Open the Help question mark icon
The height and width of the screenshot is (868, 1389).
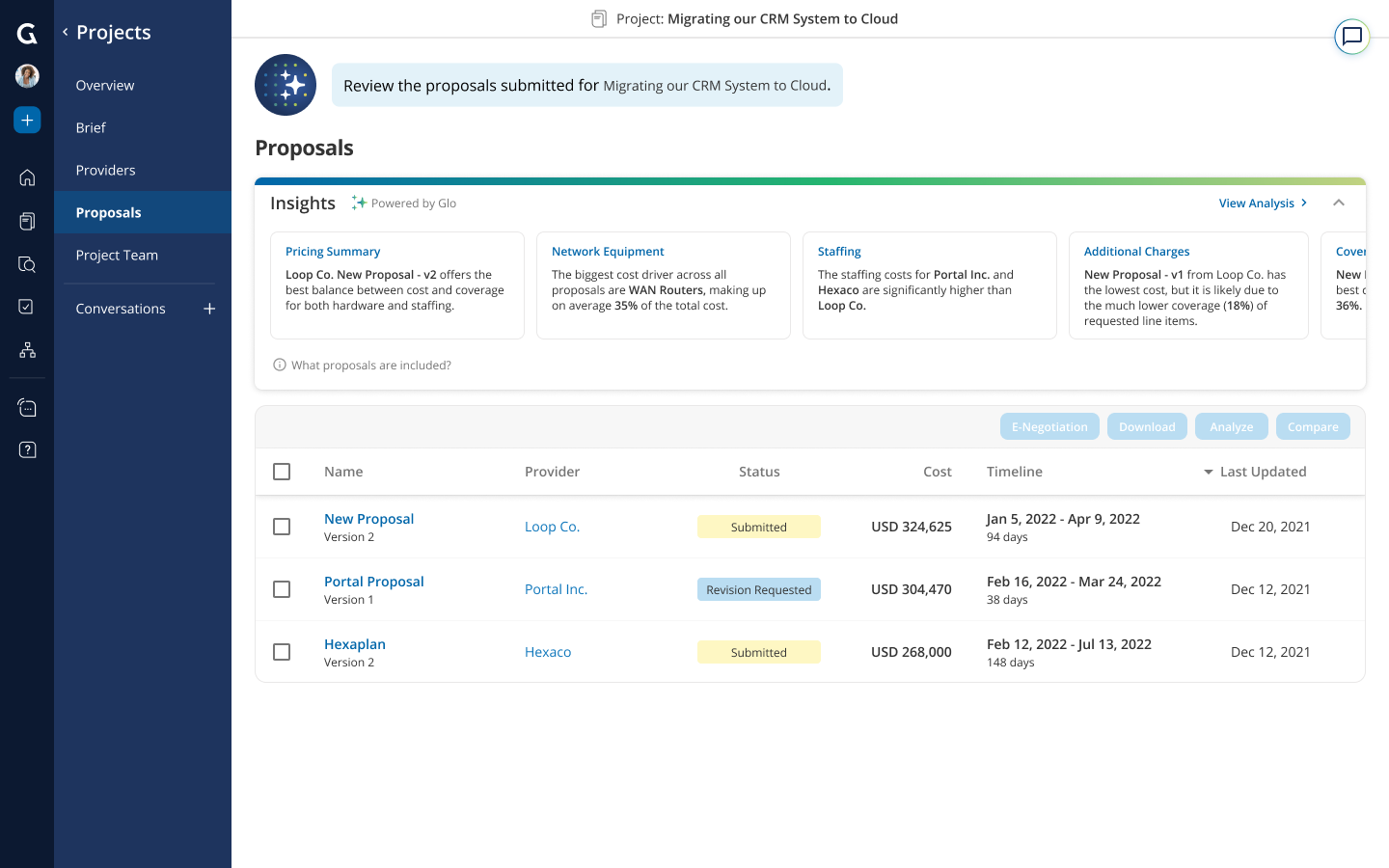pos(26,448)
